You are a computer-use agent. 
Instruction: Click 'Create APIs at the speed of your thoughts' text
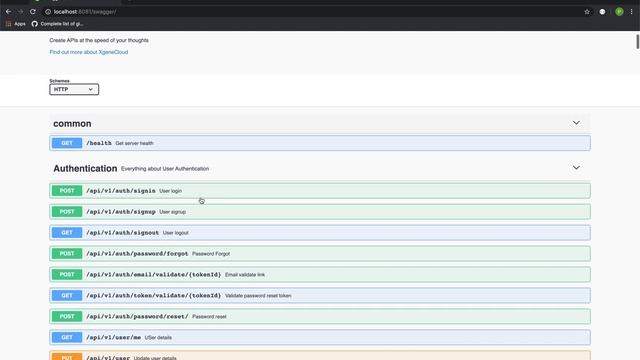click(x=99, y=40)
